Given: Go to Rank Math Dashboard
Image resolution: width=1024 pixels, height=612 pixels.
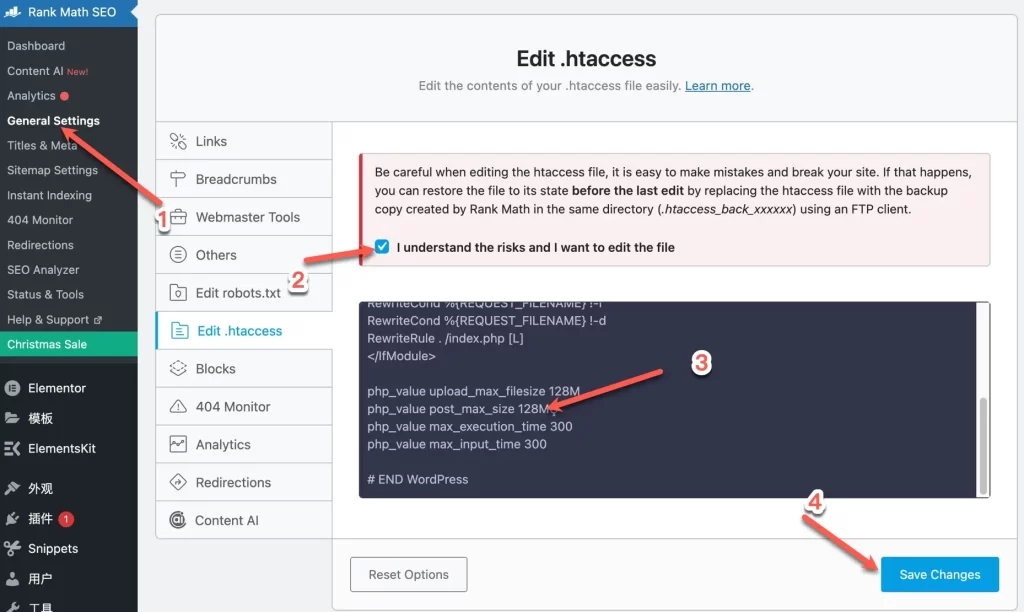Looking at the screenshot, I should pyautogui.click(x=36, y=46).
